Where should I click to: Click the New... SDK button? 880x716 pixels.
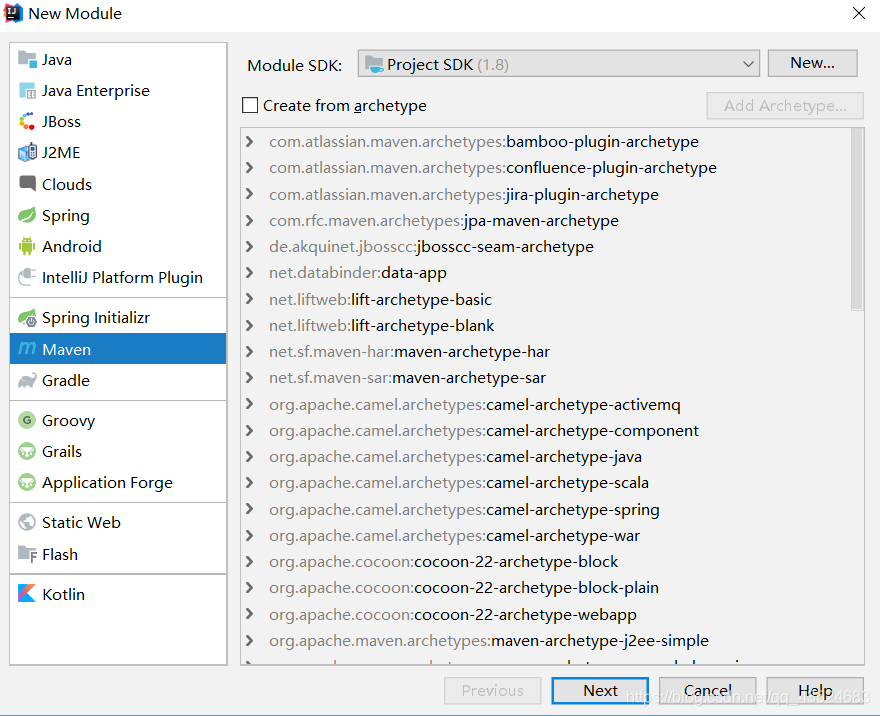click(812, 63)
